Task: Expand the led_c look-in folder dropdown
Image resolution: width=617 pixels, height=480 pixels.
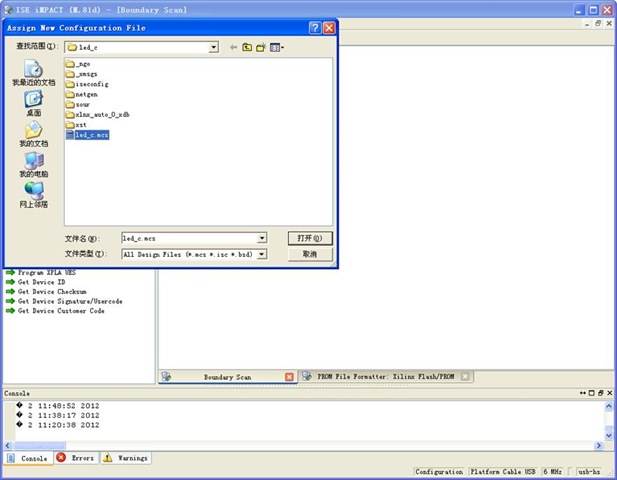Action: coord(213,47)
